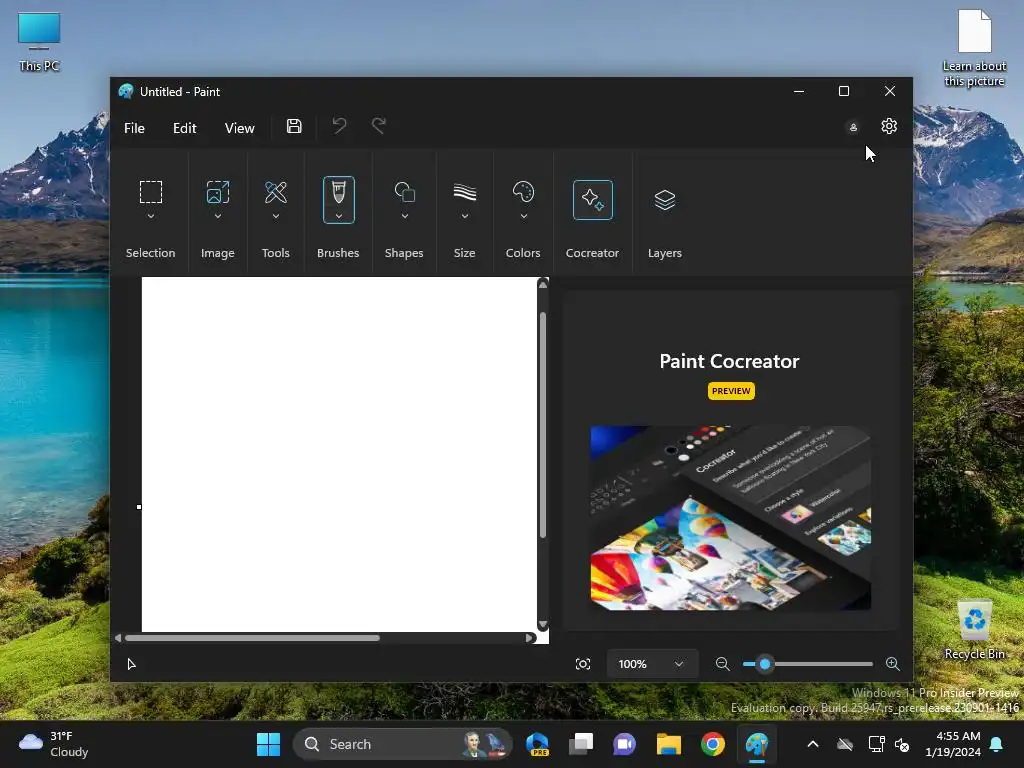1024x768 pixels.
Task: Click the fit to window icon
Action: click(583, 664)
